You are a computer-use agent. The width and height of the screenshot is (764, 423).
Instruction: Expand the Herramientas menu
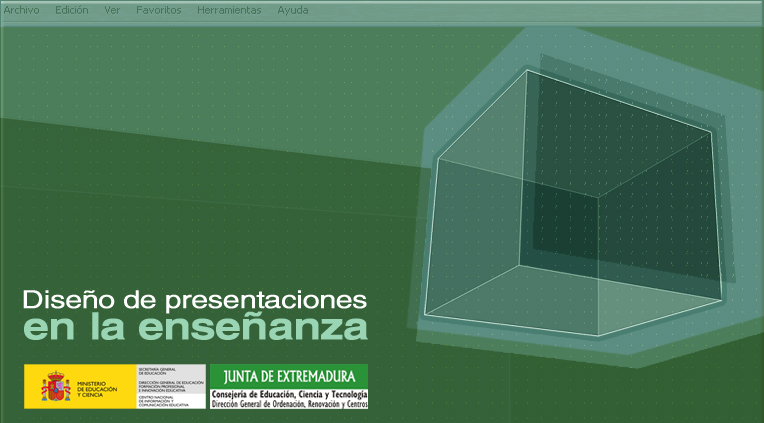pos(229,10)
